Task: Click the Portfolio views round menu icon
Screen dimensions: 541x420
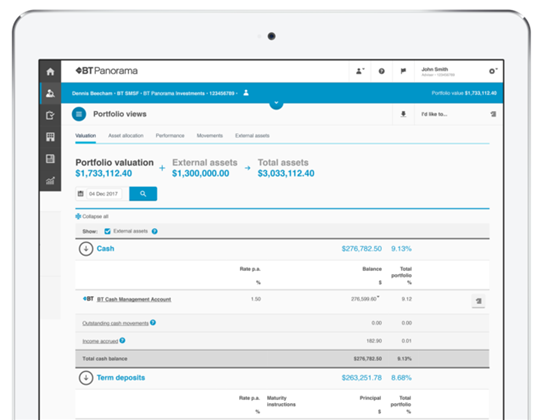Action: [x=79, y=114]
